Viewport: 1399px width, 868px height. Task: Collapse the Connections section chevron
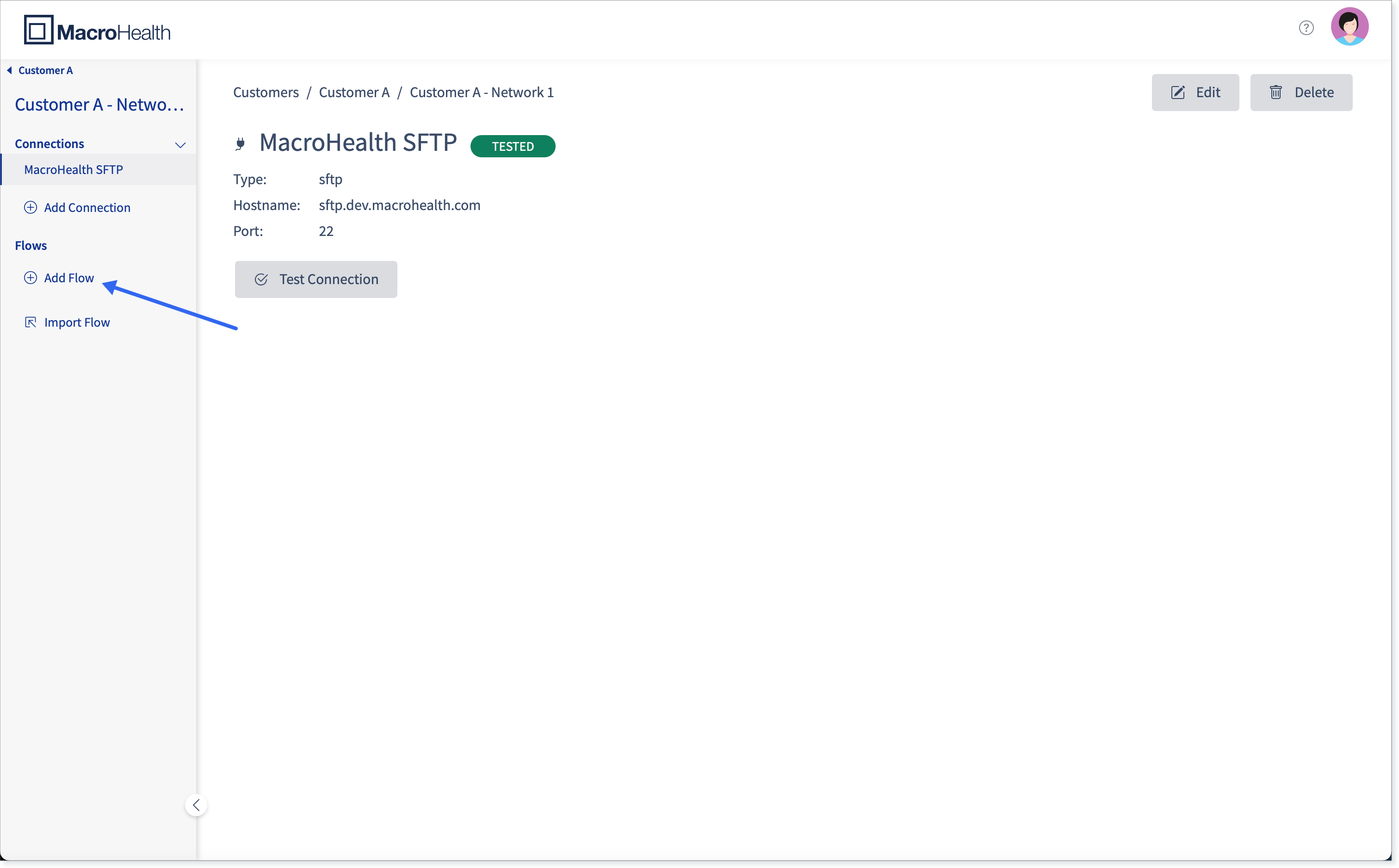tap(180, 145)
